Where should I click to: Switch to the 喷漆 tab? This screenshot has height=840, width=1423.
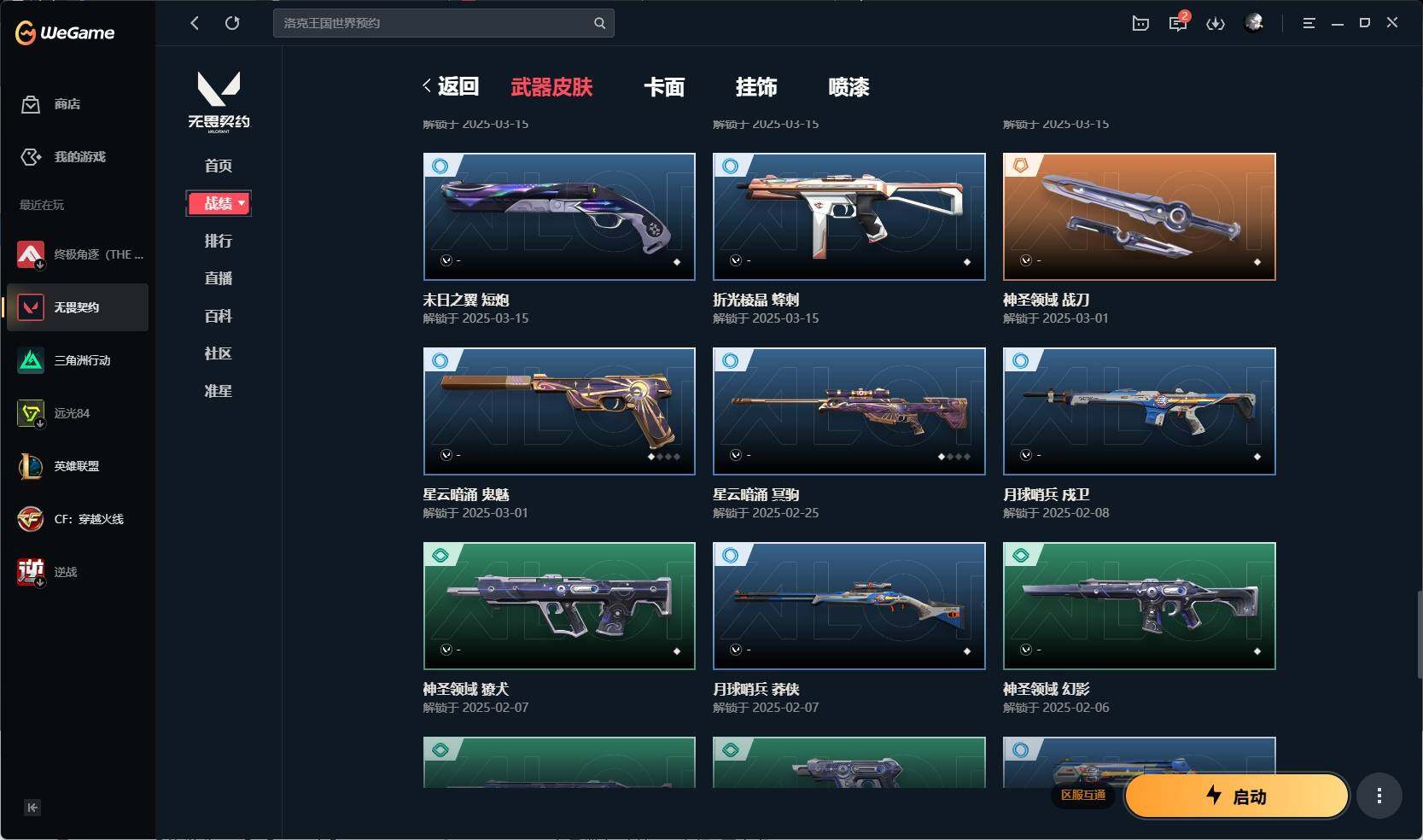849,87
